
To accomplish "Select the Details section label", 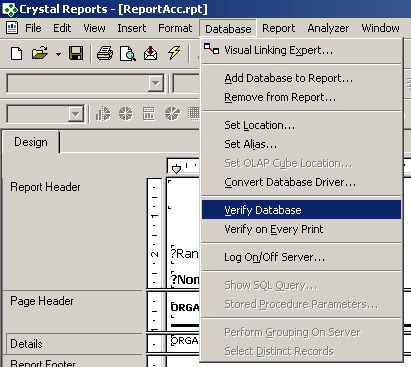I will tap(26, 344).
